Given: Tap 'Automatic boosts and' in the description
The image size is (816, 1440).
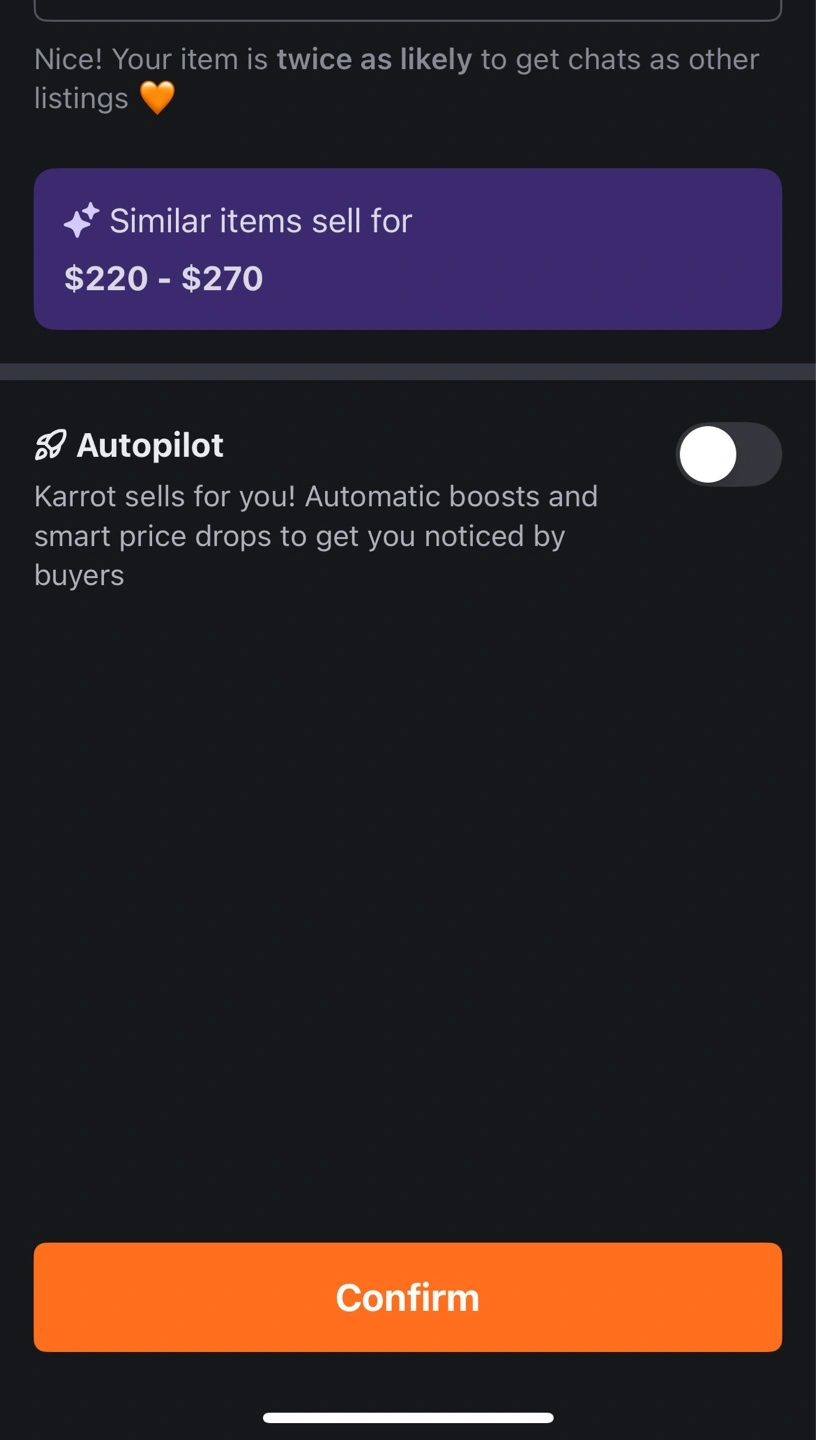Looking at the screenshot, I should click(x=450, y=496).
